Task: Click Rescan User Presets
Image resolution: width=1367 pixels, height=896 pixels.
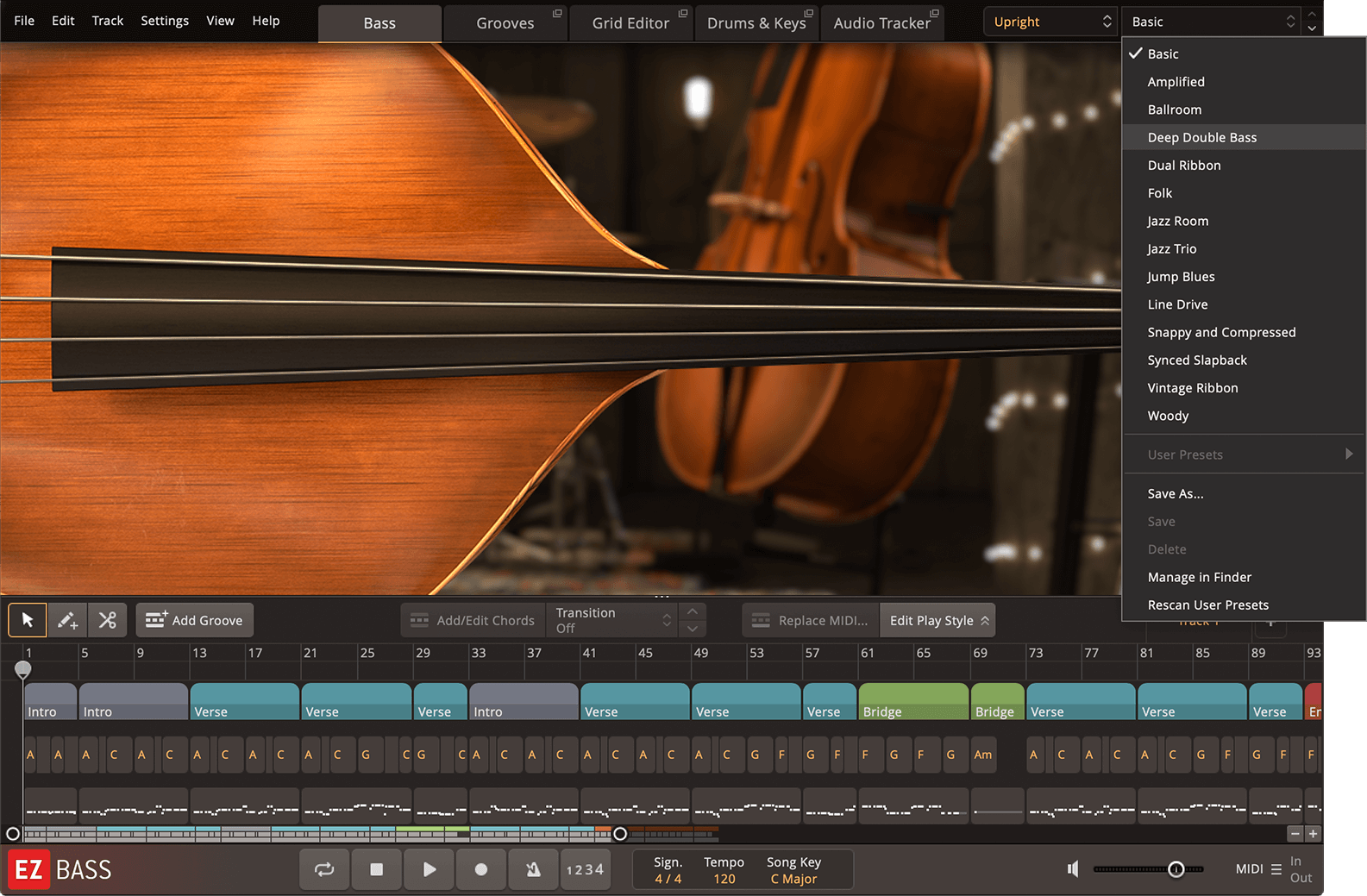Action: pos(1244,605)
